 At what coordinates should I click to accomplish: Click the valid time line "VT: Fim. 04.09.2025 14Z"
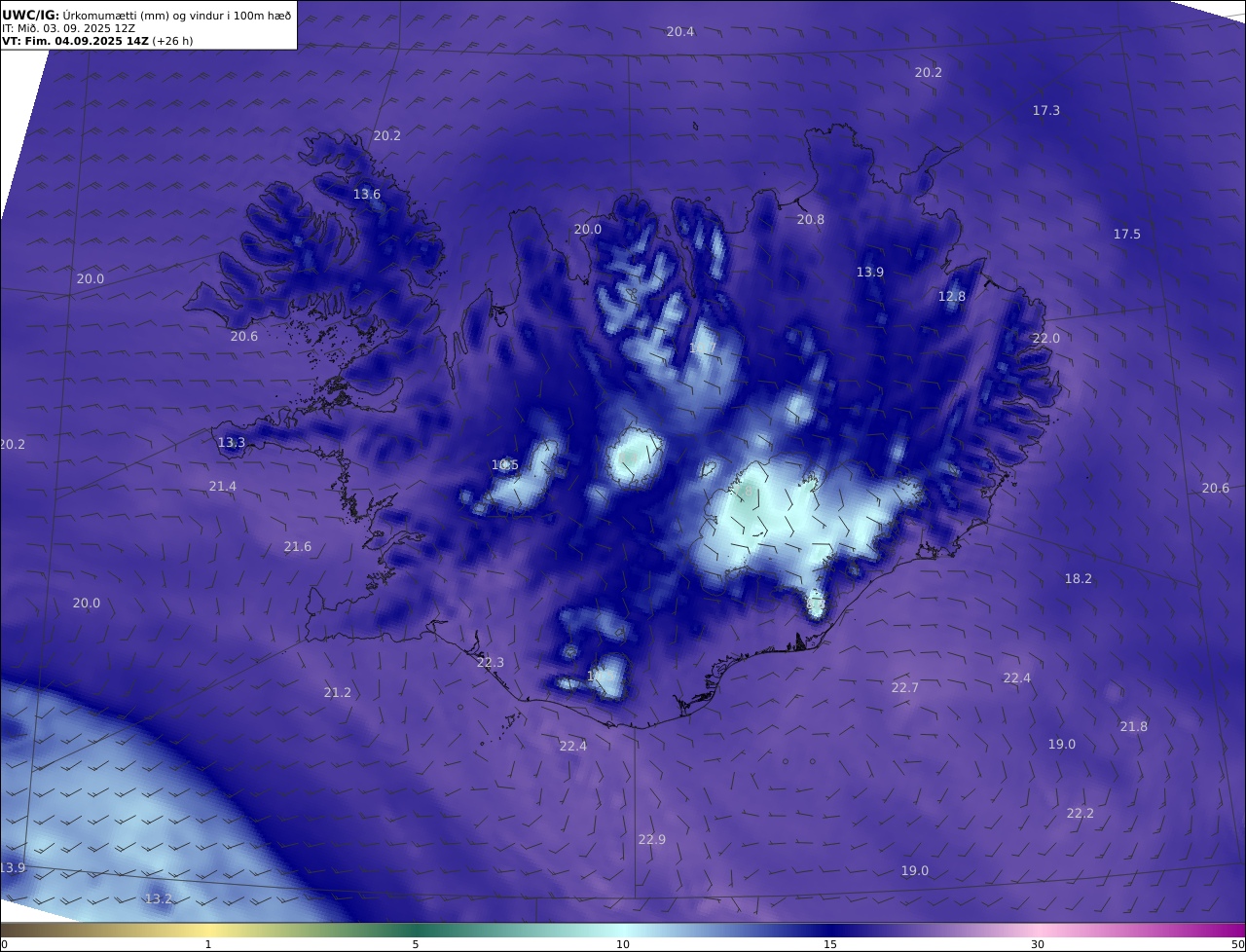click(x=74, y=41)
